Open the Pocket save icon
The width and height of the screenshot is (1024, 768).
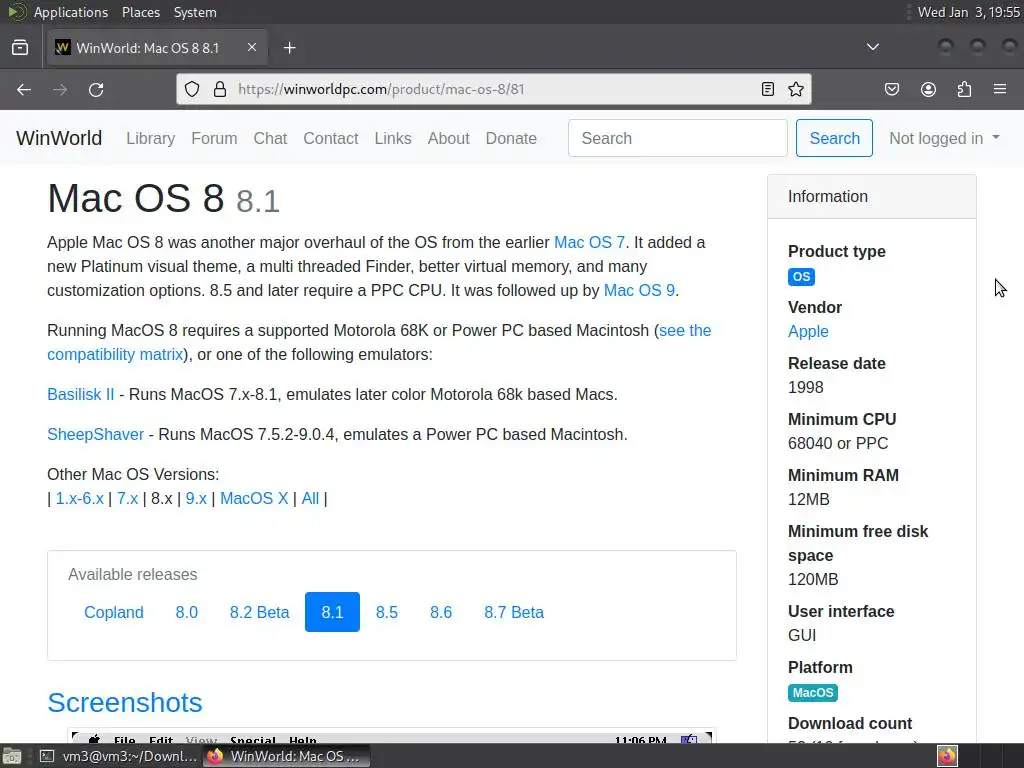(x=892, y=89)
